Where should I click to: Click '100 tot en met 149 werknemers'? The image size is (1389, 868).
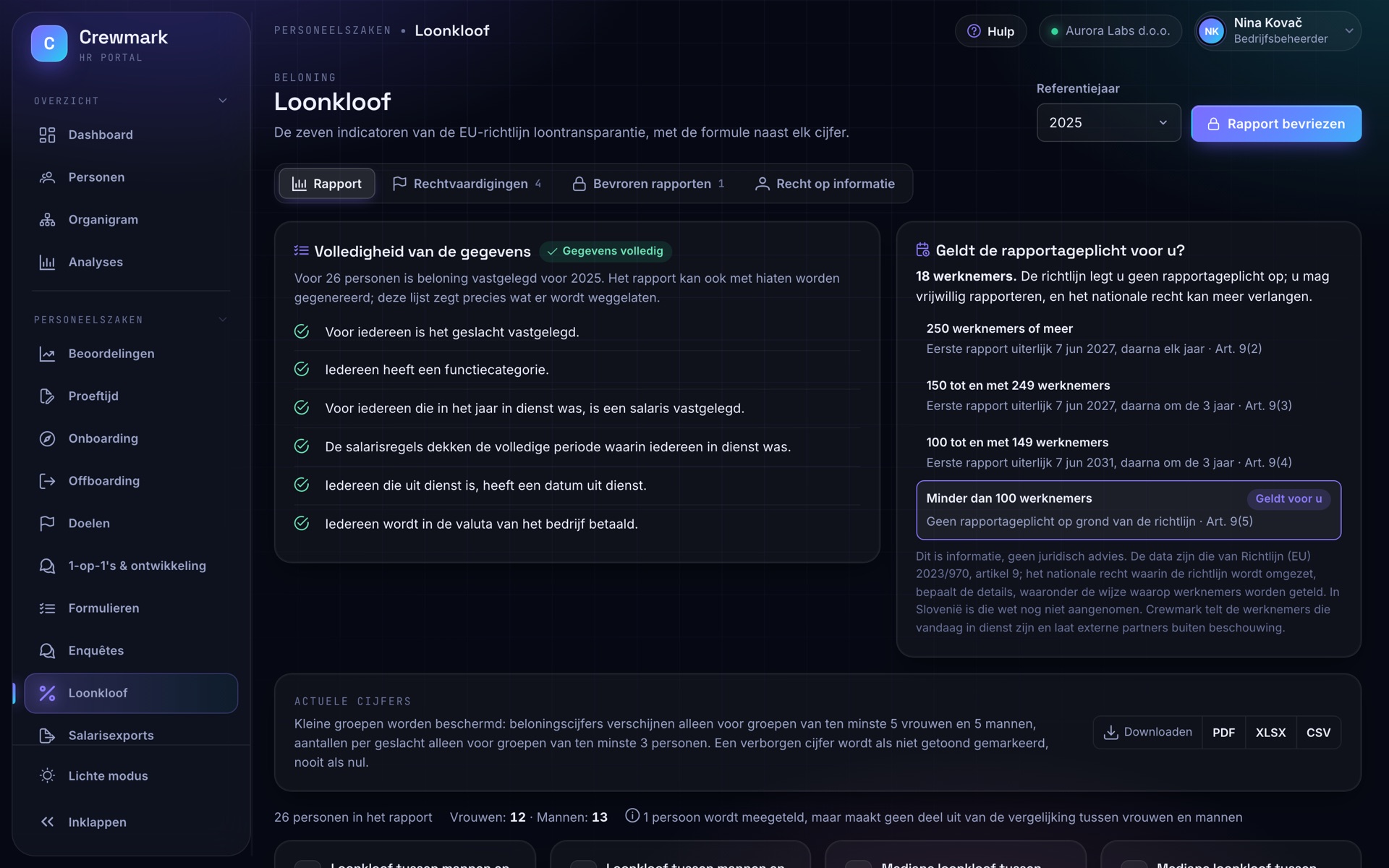[x=1129, y=452]
